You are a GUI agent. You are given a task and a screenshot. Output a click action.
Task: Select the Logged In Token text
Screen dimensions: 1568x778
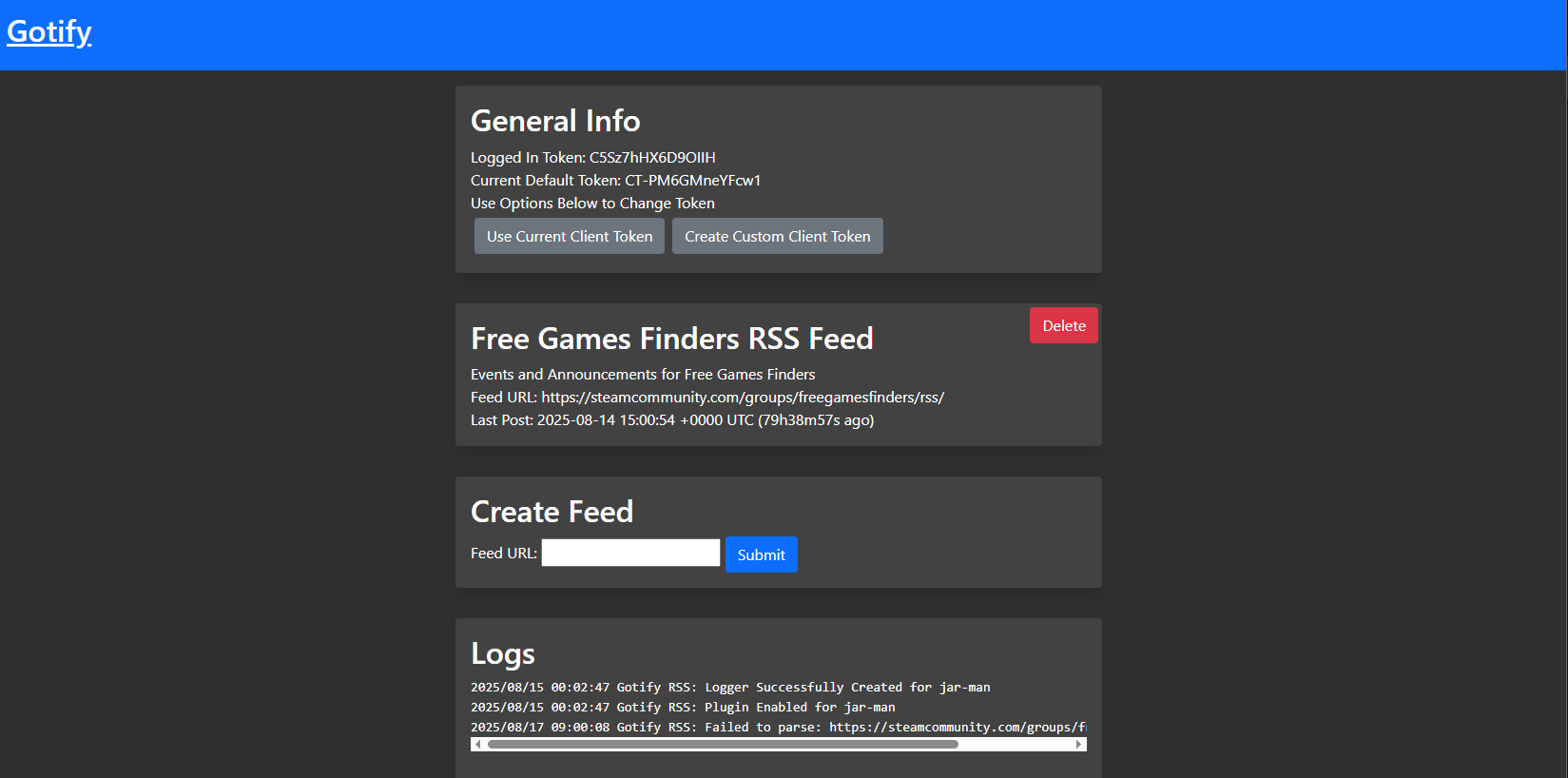point(593,158)
